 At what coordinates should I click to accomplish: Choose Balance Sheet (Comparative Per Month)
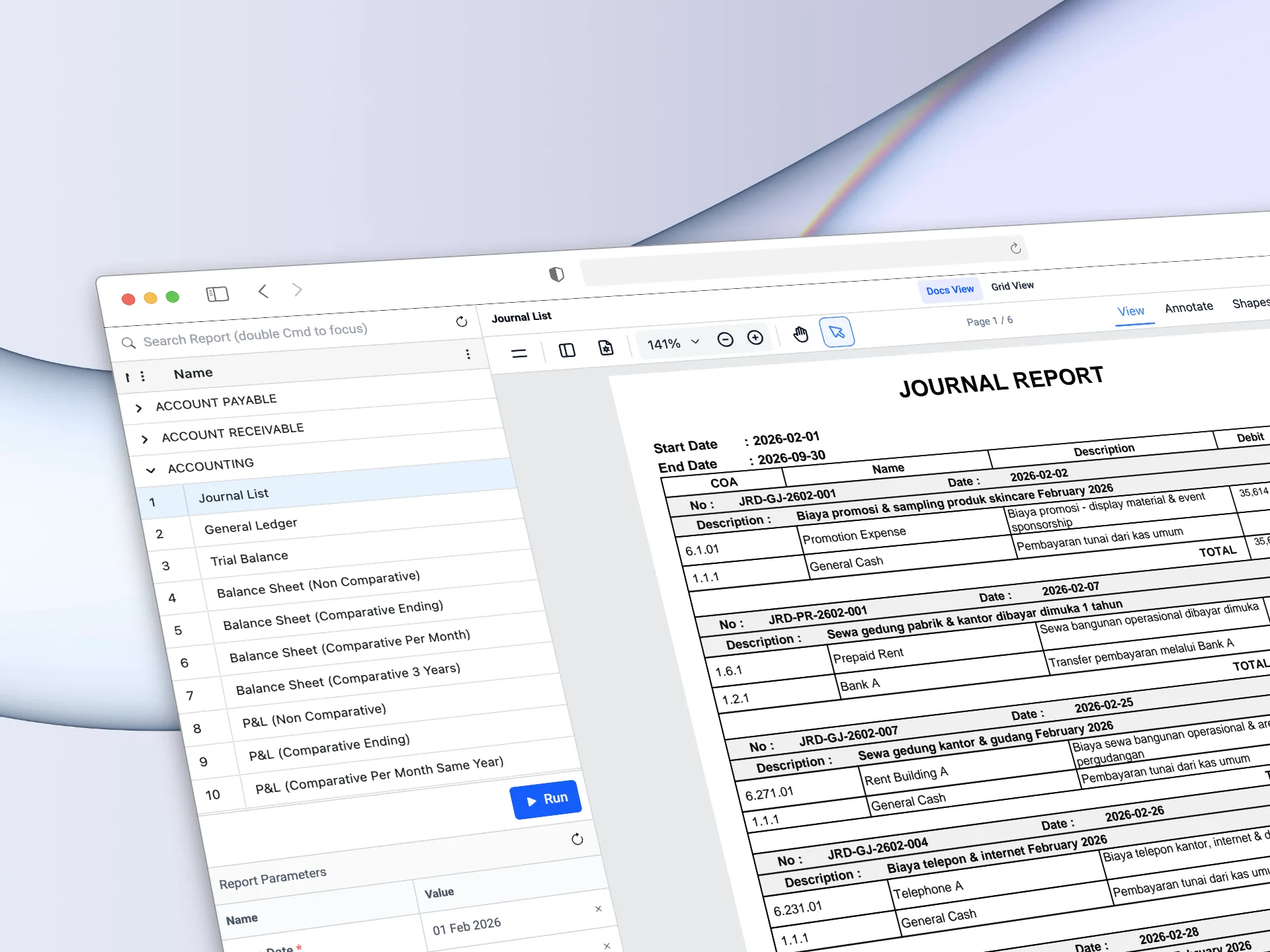pos(349,646)
